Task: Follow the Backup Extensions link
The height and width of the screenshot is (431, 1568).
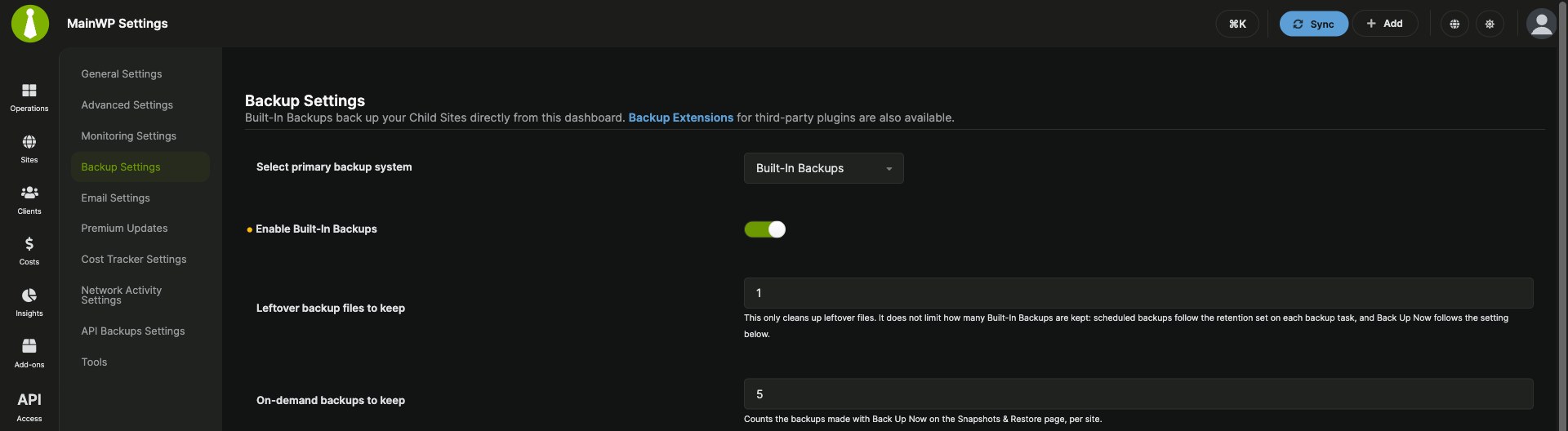Action: [x=680, y=118]
